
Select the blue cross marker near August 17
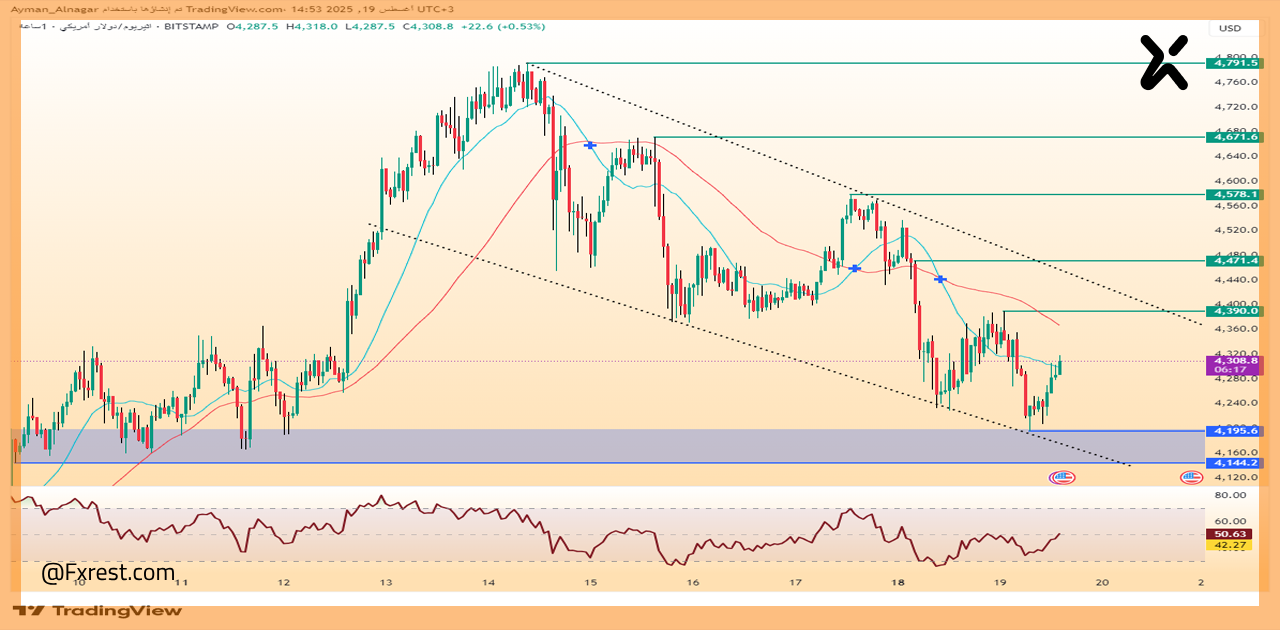pyautogui.click(x=855, y=268)
